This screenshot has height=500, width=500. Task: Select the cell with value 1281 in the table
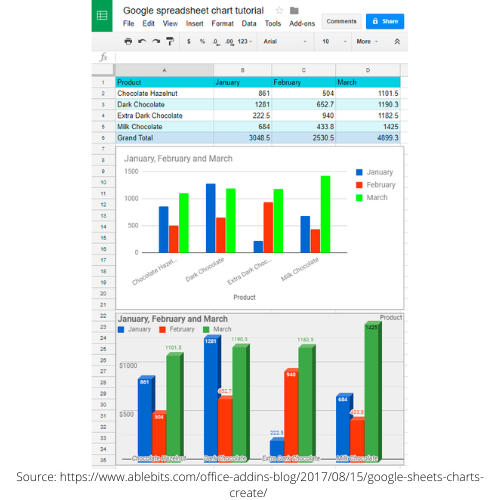pyautogui.click(x=242, y=104)
